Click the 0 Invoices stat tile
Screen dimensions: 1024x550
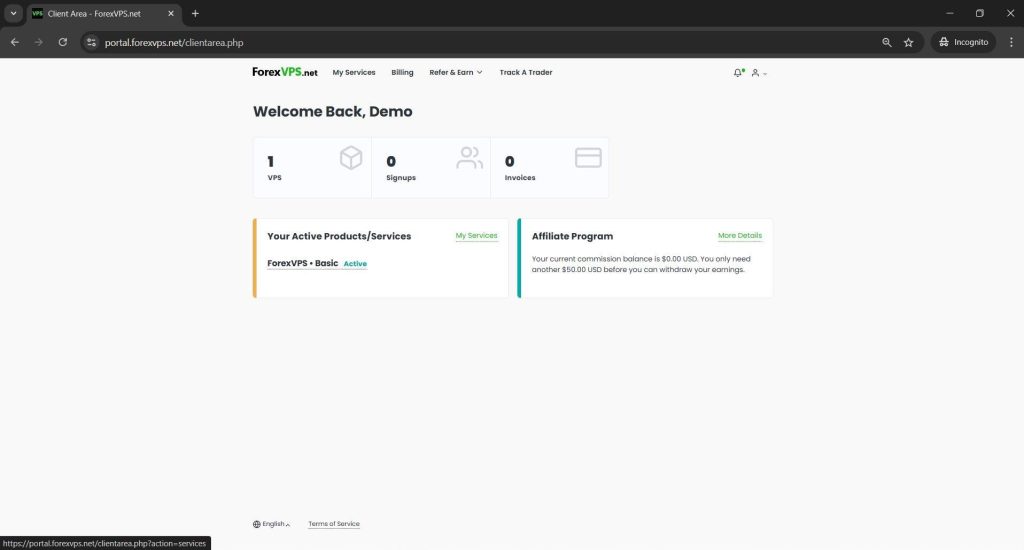[549, 167]
